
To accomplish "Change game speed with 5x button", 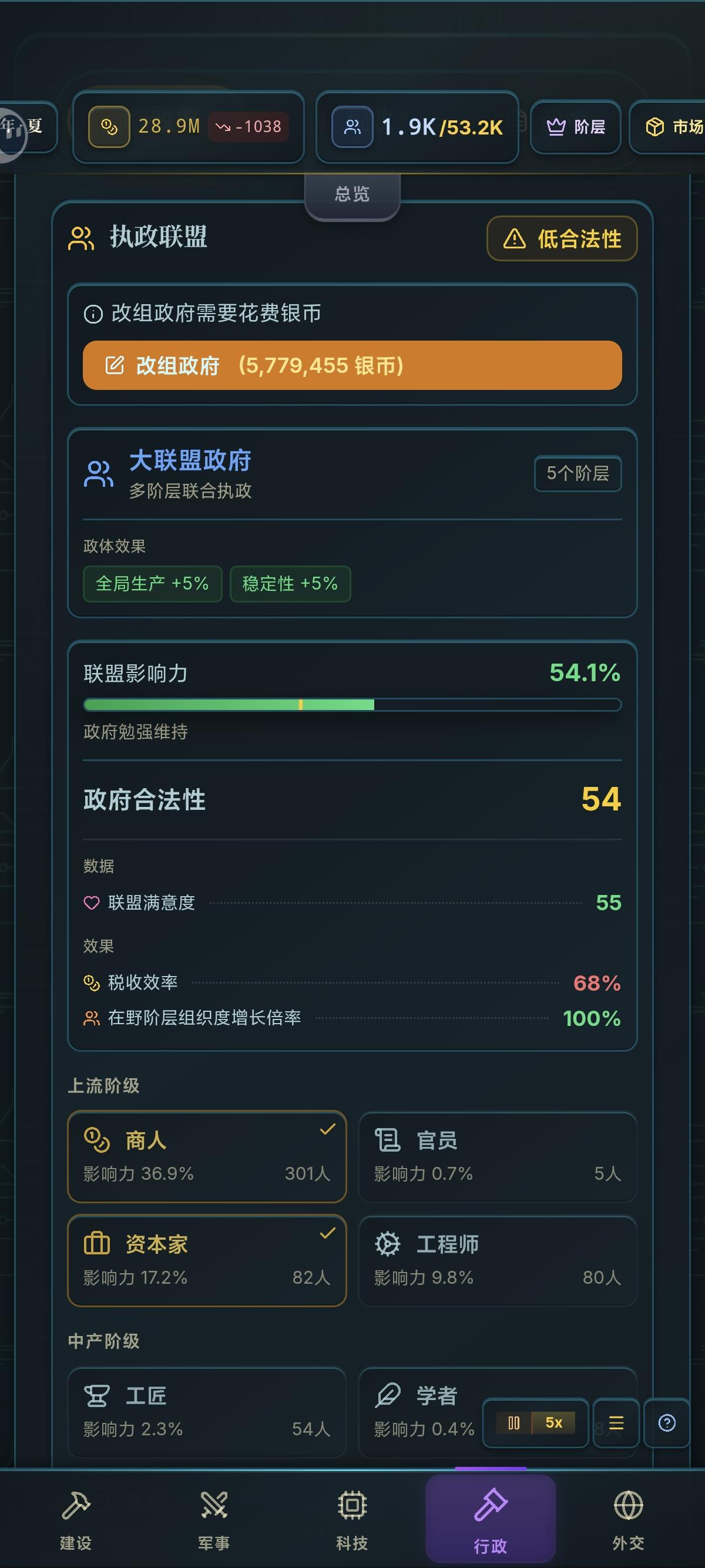I will (x=553, y=1422).
